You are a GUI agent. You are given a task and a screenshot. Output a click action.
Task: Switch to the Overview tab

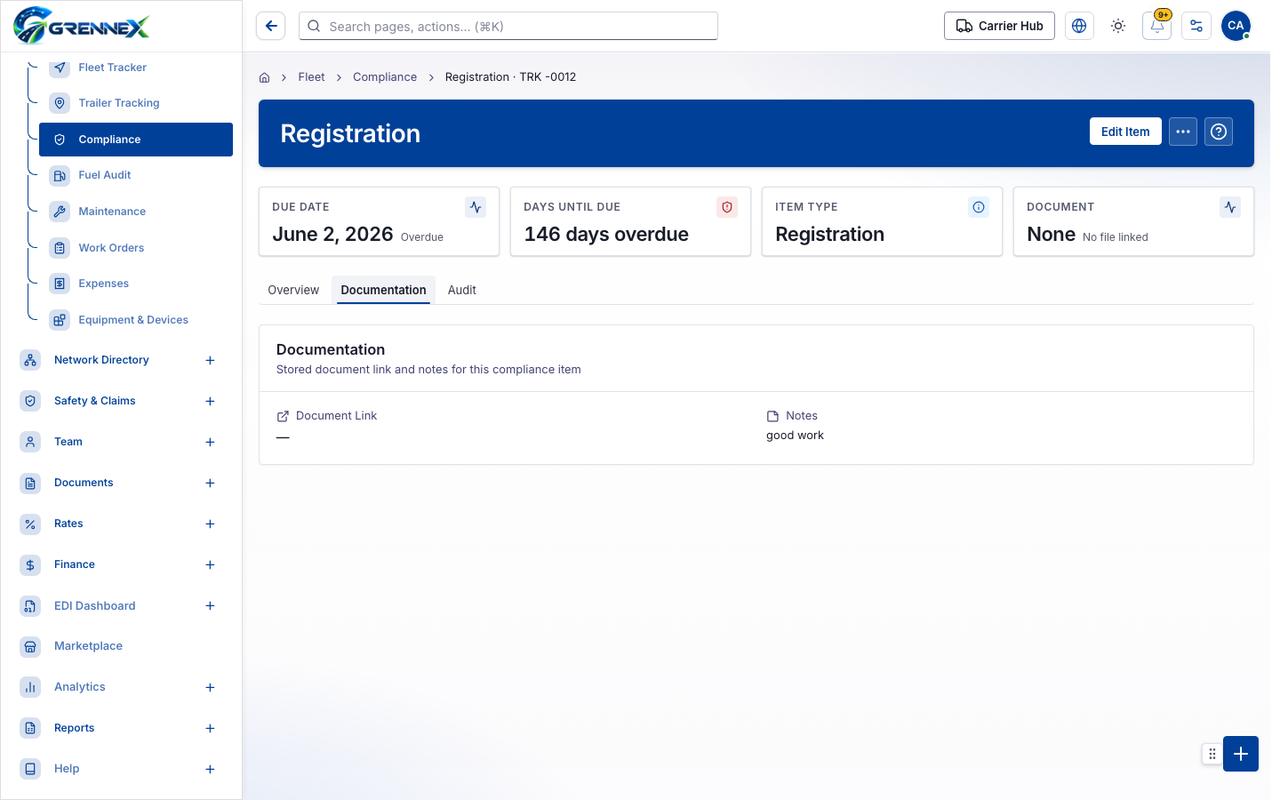(293, 290)
